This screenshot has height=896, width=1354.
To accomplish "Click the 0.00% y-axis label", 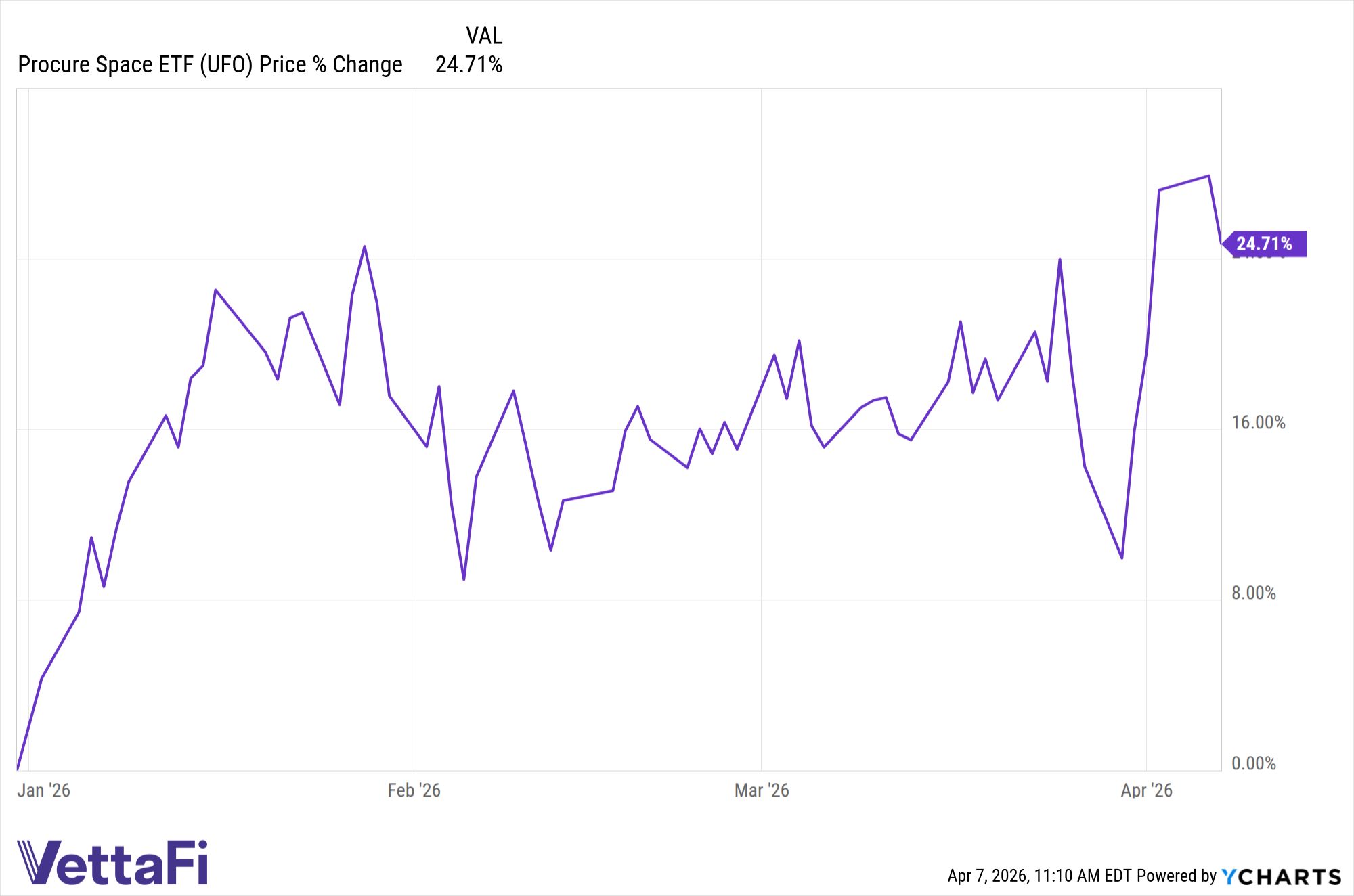I will coord(1253,763).
